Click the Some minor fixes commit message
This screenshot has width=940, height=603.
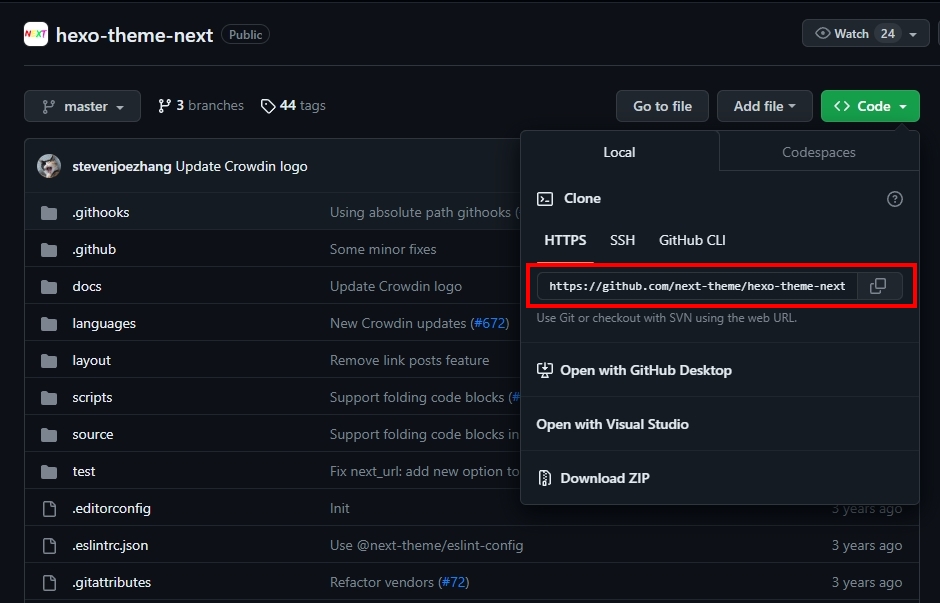(x=383, y=249)
